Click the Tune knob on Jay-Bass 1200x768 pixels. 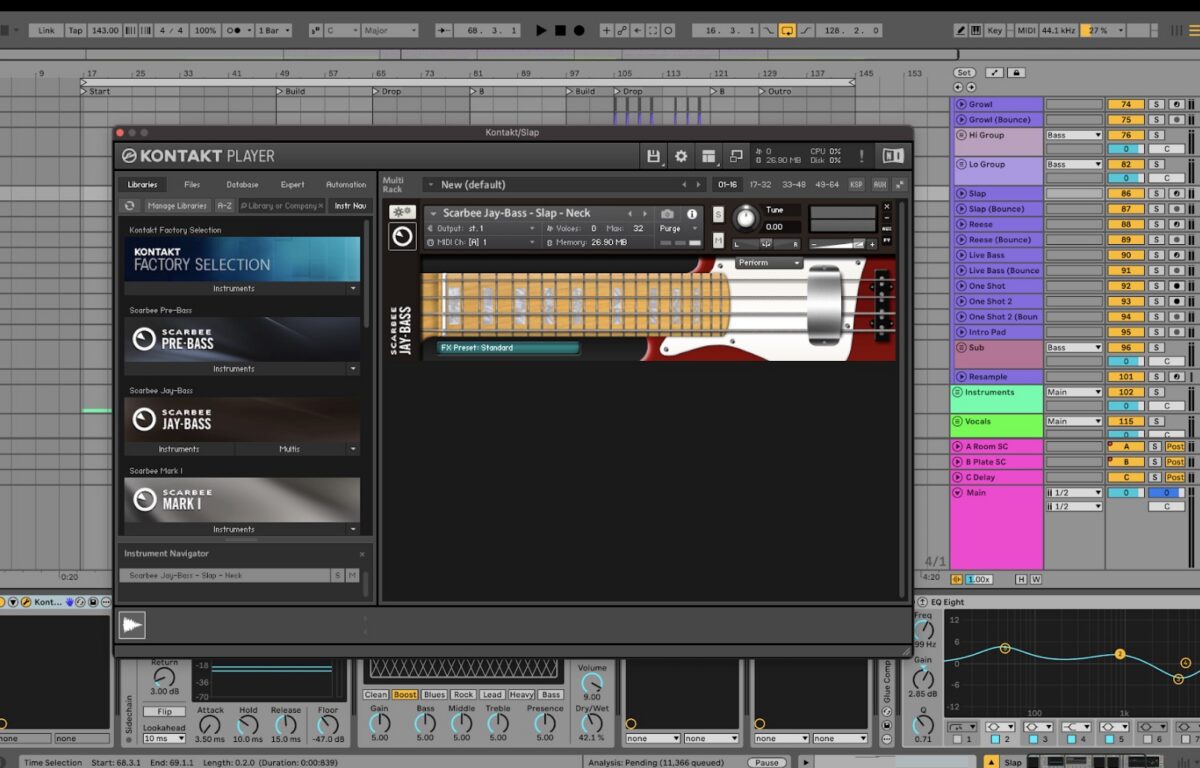point(745,218)
